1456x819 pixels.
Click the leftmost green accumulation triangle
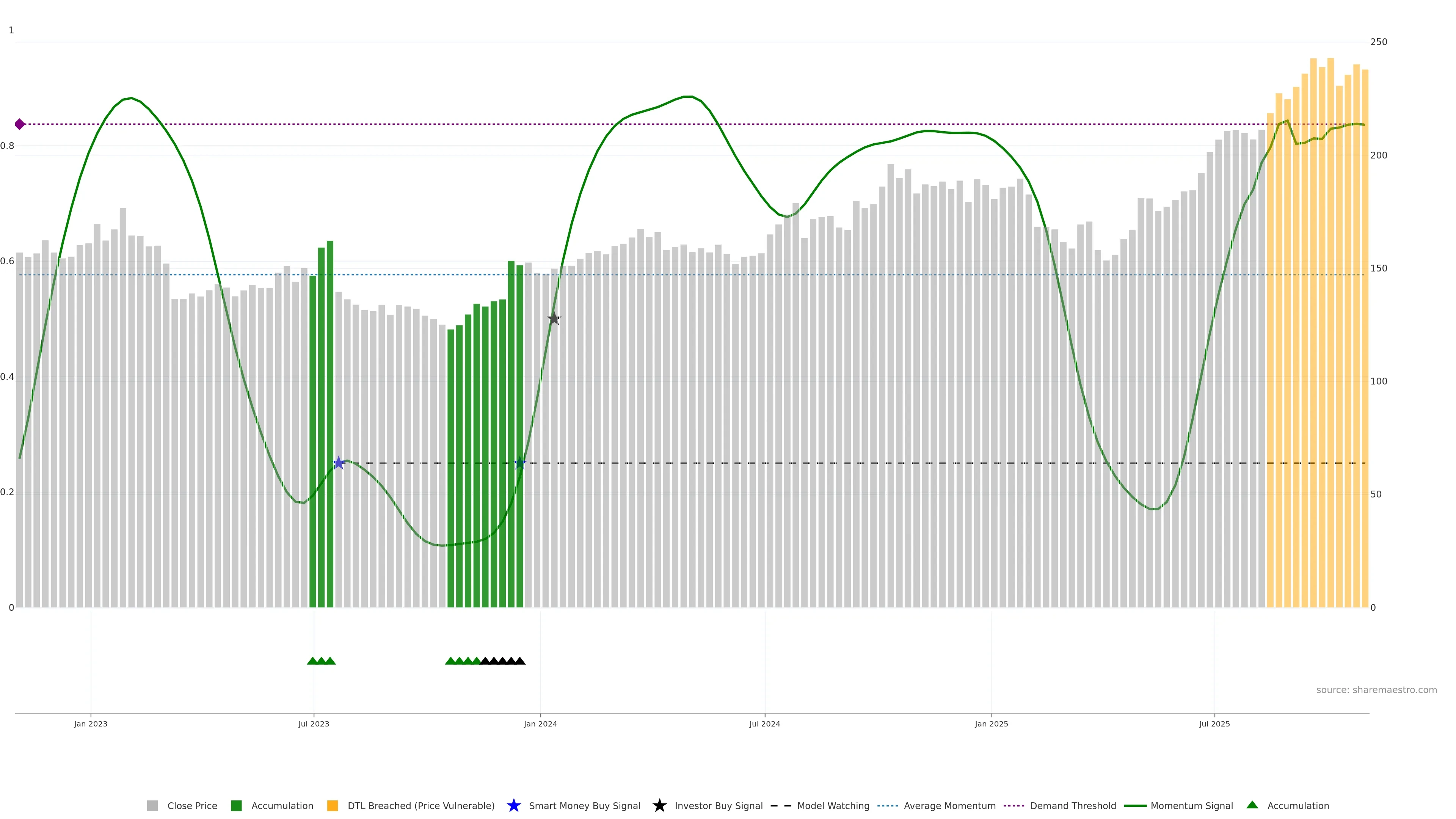click(312, 661)
